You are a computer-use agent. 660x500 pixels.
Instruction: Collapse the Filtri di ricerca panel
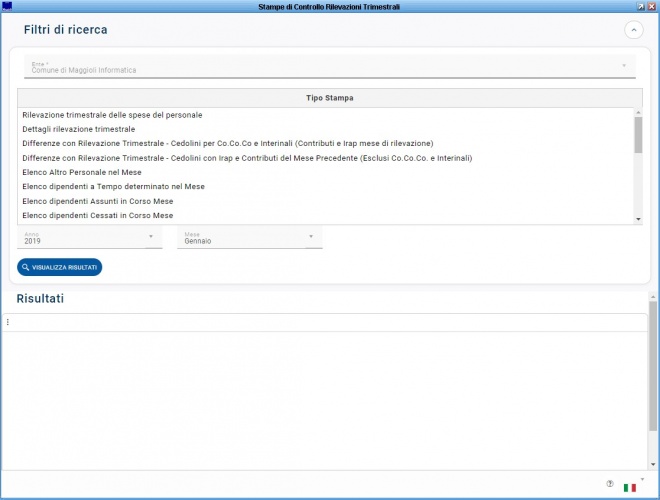tap(633, 30)
